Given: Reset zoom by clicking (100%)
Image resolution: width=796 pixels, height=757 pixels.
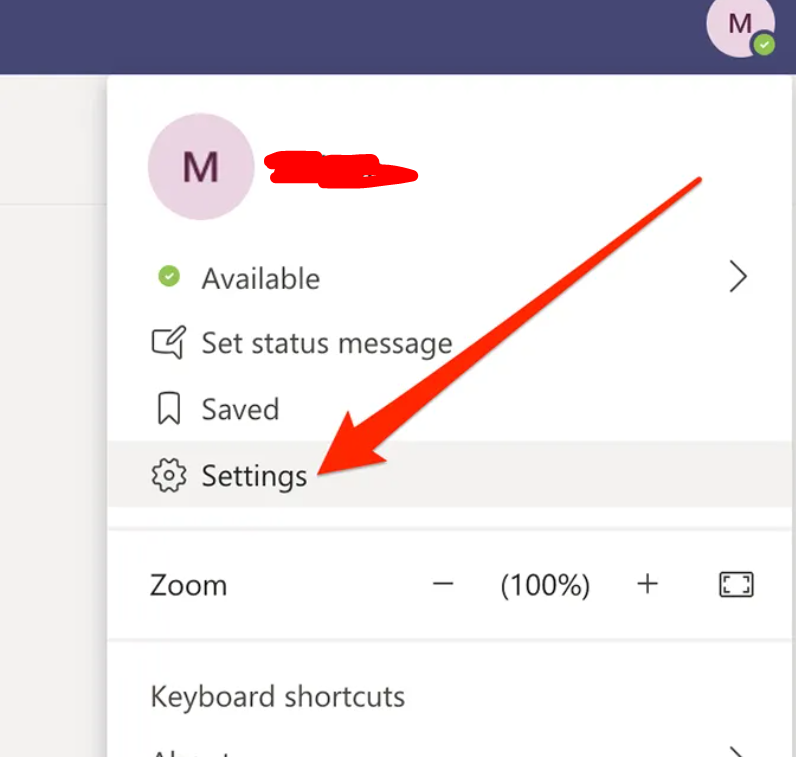Looking at the screenshot, I should pyautogui.click(x=545, y=584).
